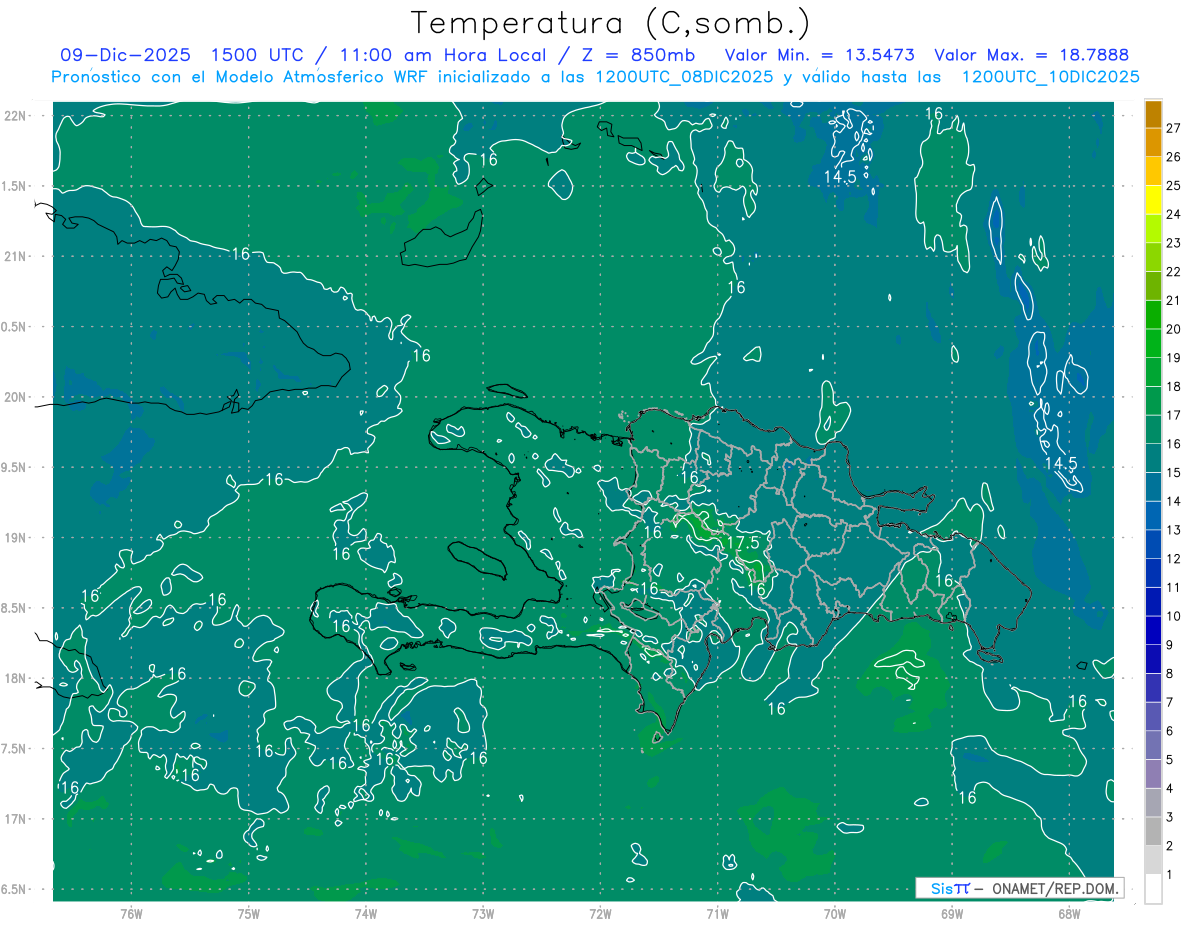Click the "19N" latitude axis label
This screenshot has width=1200, height=927.
(16, 537)
